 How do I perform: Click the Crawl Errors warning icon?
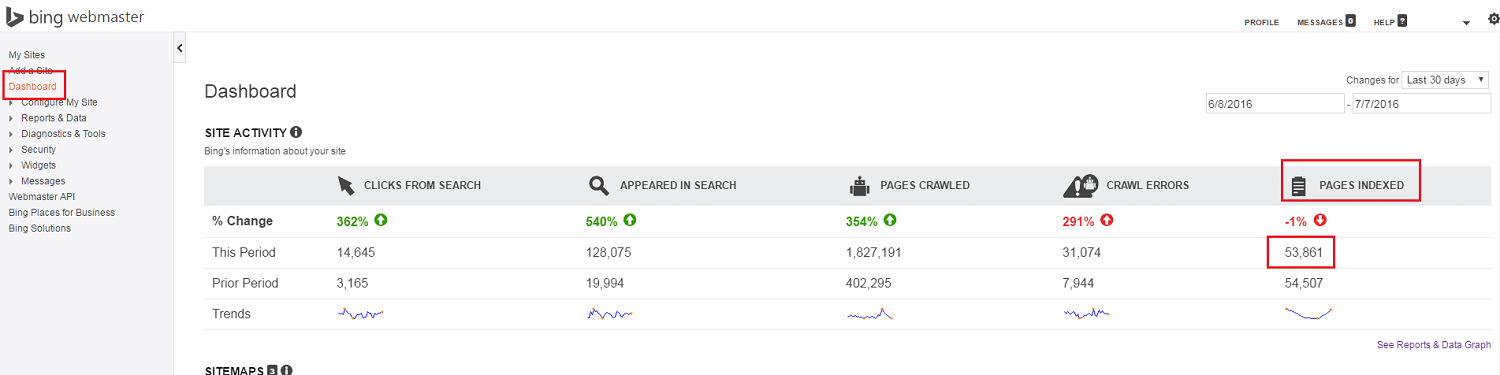[x=1081, y=185]
